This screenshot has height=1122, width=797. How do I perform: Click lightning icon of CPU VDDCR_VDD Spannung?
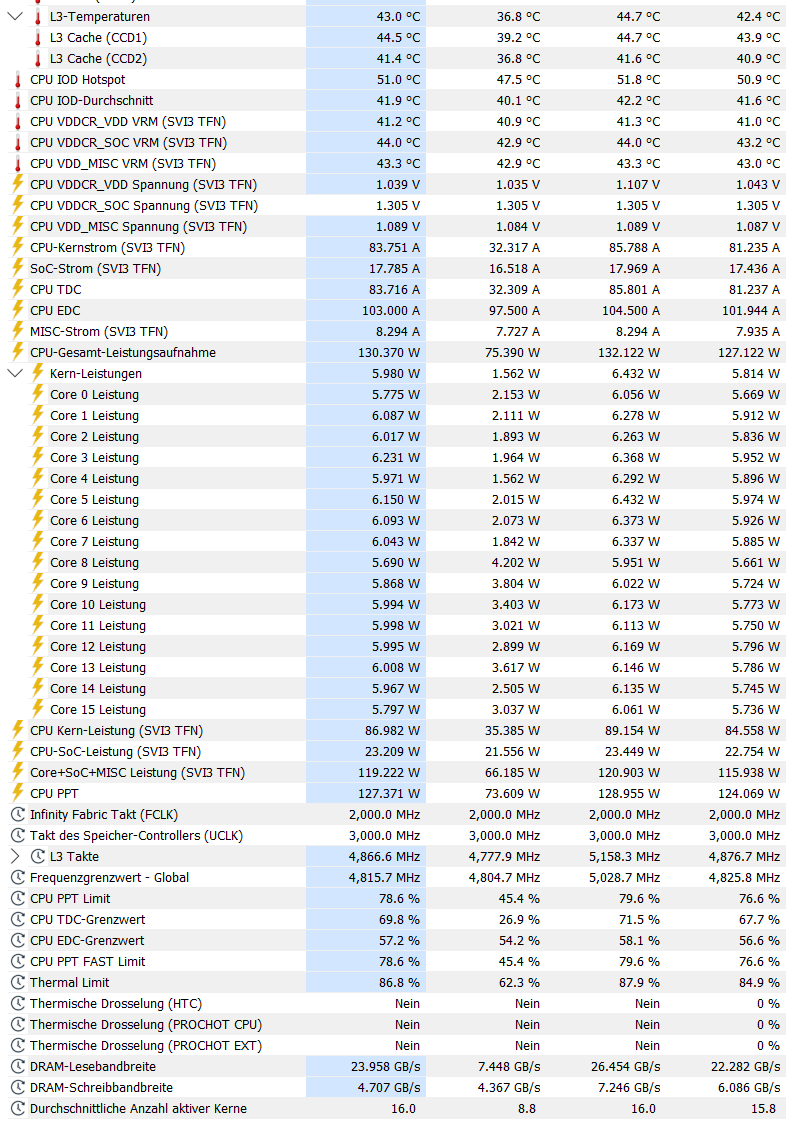click(x=18, y=184)
